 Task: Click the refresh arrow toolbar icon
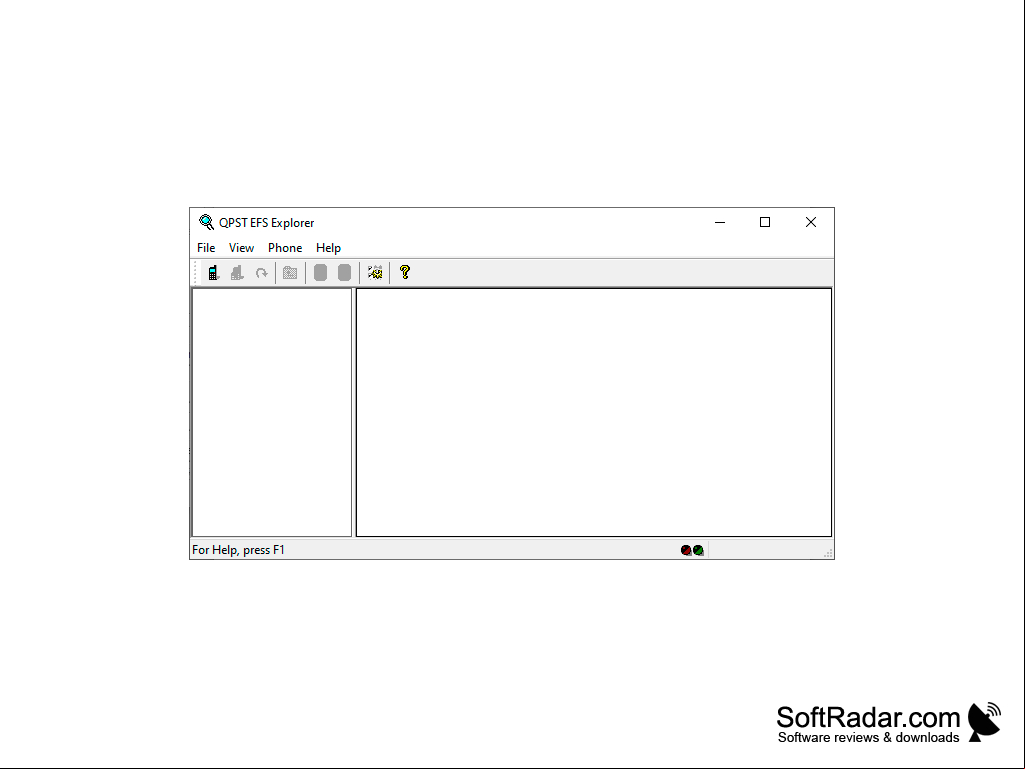pyautogui.click(x=261, y=273)
